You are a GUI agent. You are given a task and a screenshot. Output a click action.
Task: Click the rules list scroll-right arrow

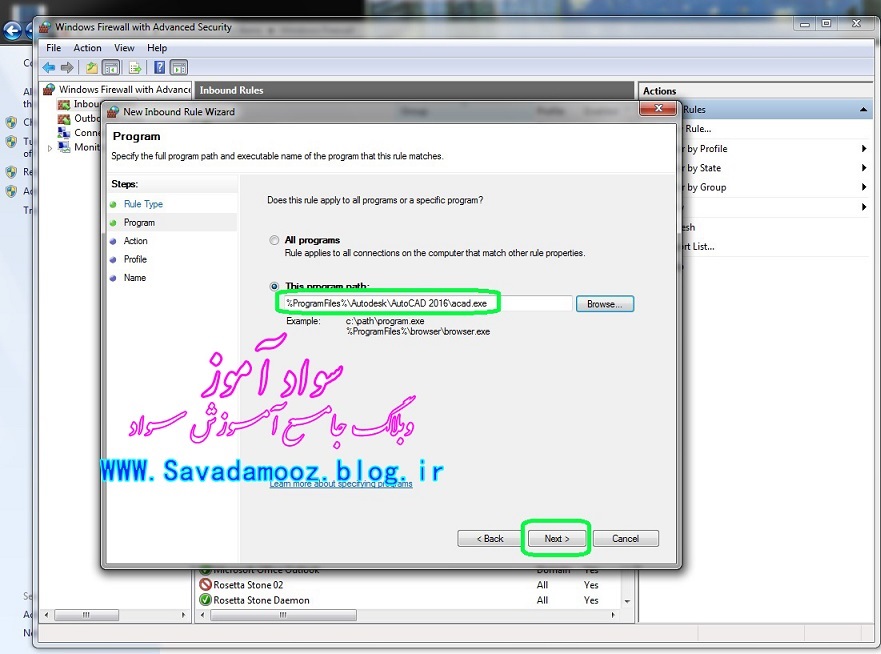(x=613, y=615)
